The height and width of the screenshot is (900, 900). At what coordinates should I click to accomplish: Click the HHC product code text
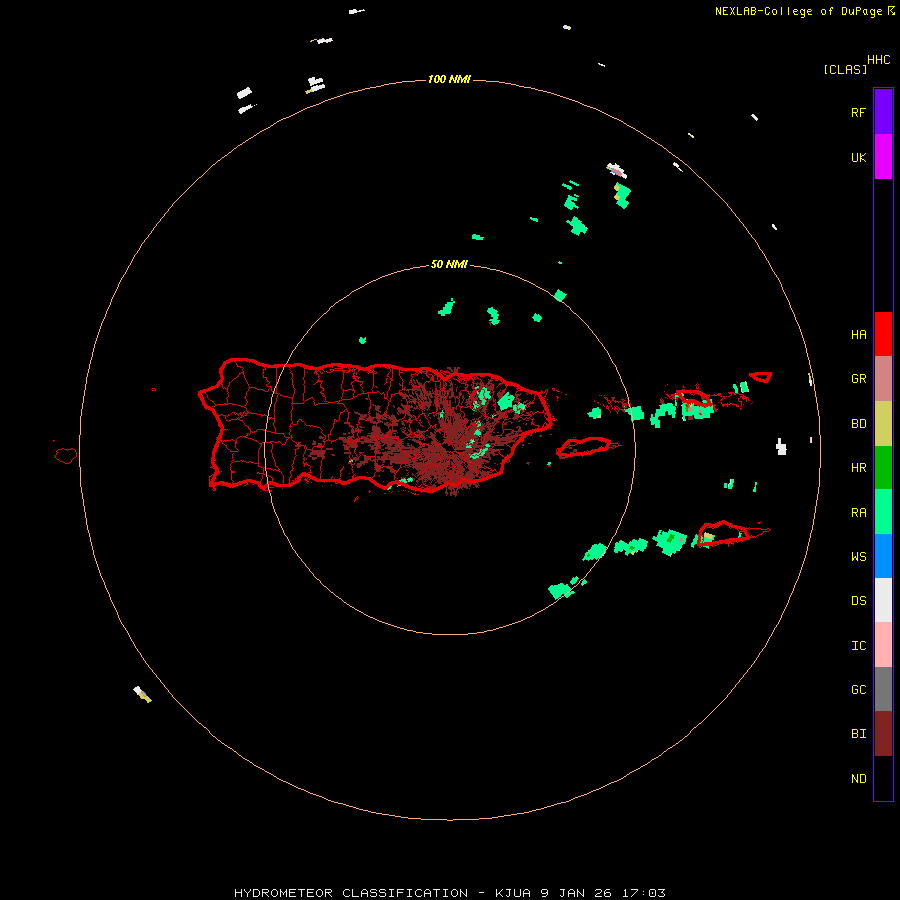[878, 60]
